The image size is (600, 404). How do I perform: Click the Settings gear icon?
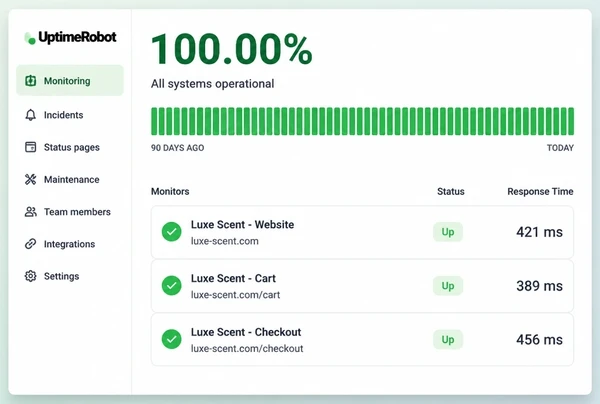(31, 276)
